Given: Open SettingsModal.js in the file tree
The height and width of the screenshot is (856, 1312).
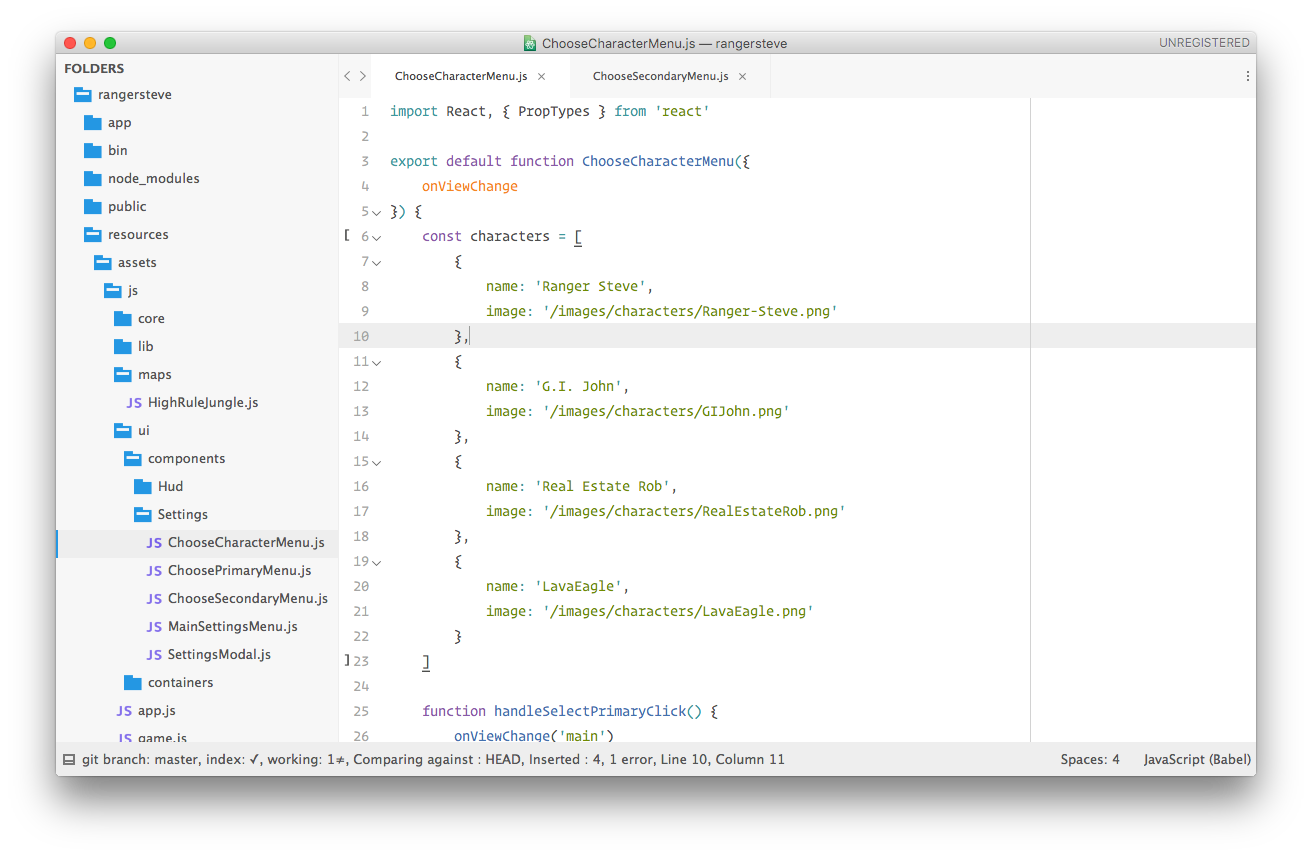Looking at the screenshot, I should coord(219,655).
